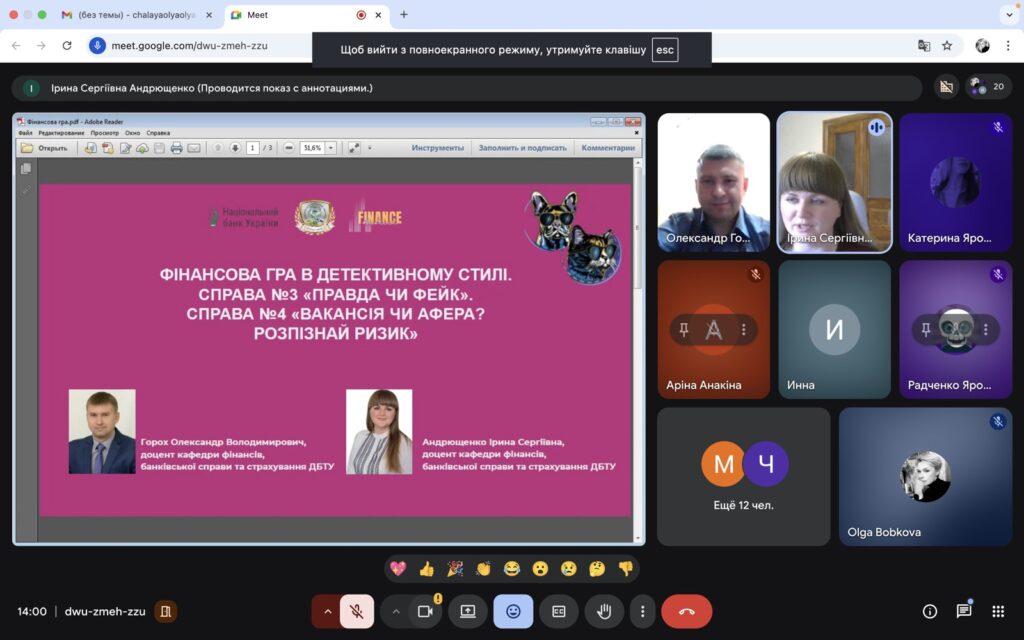
Task: Unmute the microphone toggle
Action: pos(357,611)
